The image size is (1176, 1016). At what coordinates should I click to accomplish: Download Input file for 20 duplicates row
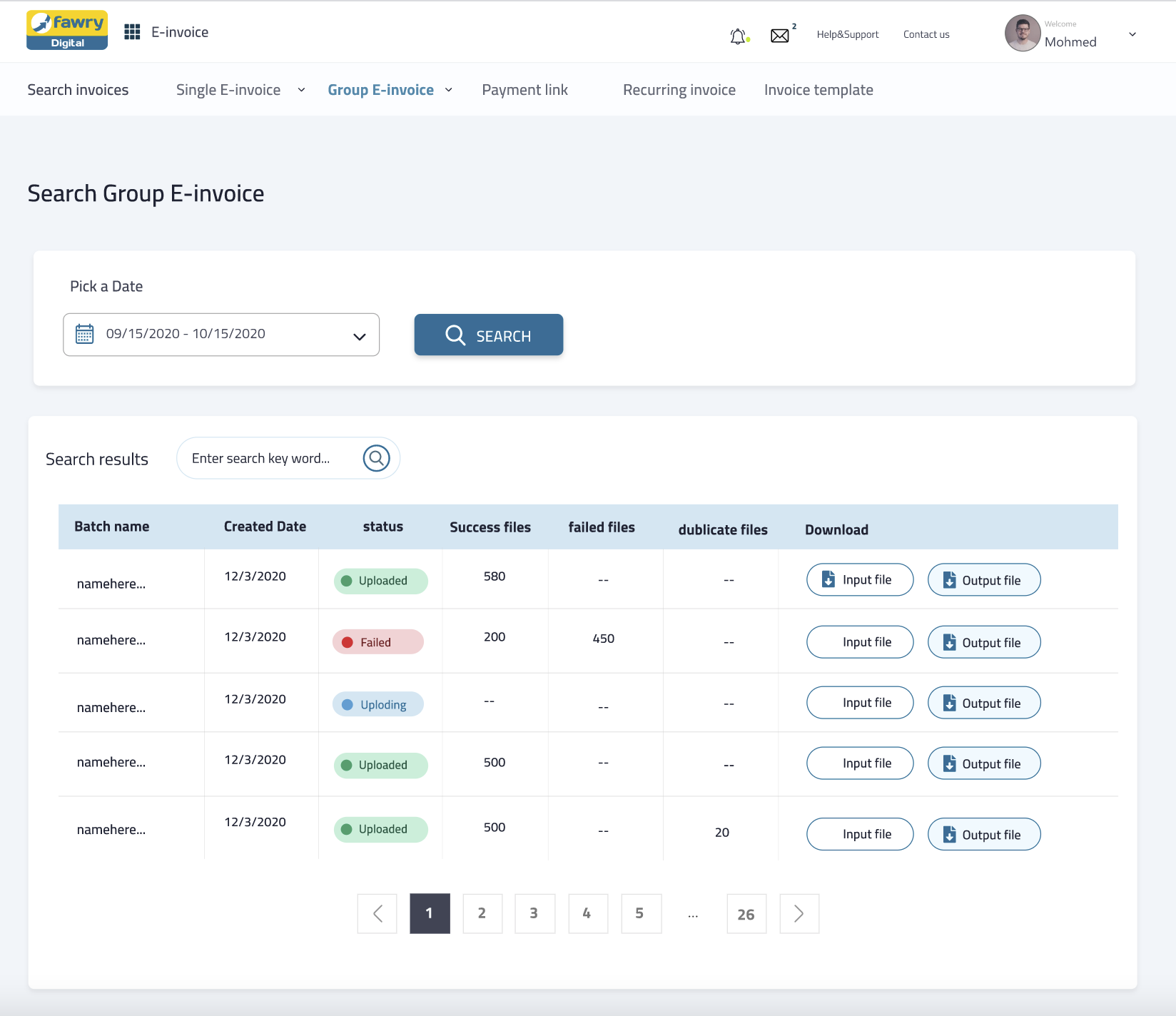860,834
